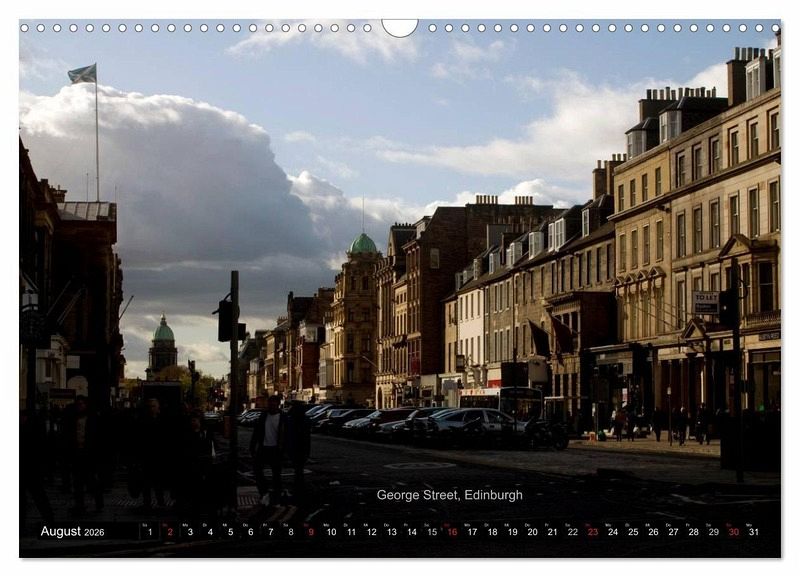
Task: Select date 21 in the calendar row
Action: [553, 532]
